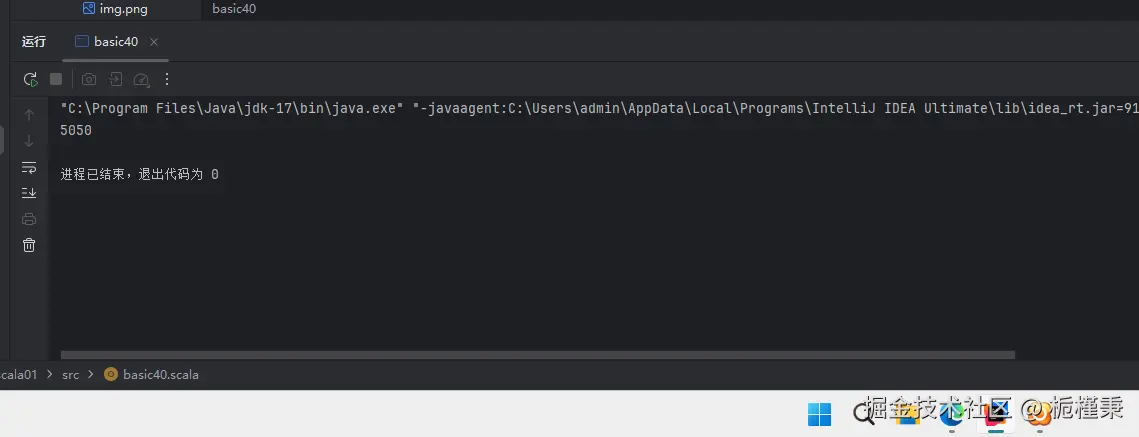1139x437 pixels.
Task: Click the basic40.scala breadcrumb
Action: [x=152, y=375]
